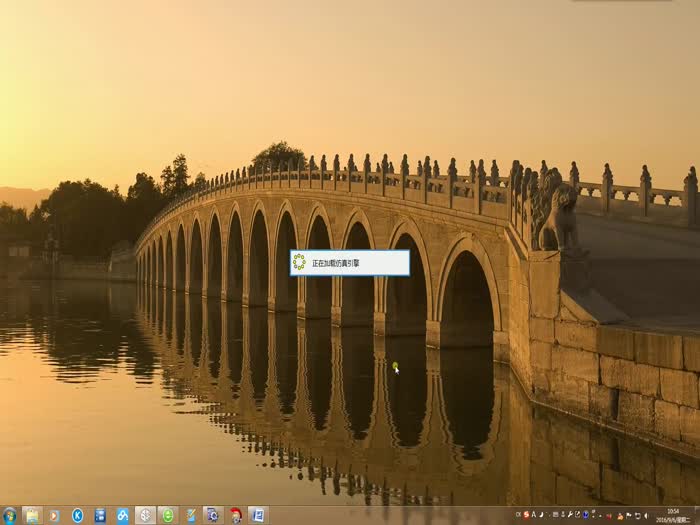This screenshot has width=700, height=525.
Task: Open volume control speaker icon
Action: [x=646, y=515]
